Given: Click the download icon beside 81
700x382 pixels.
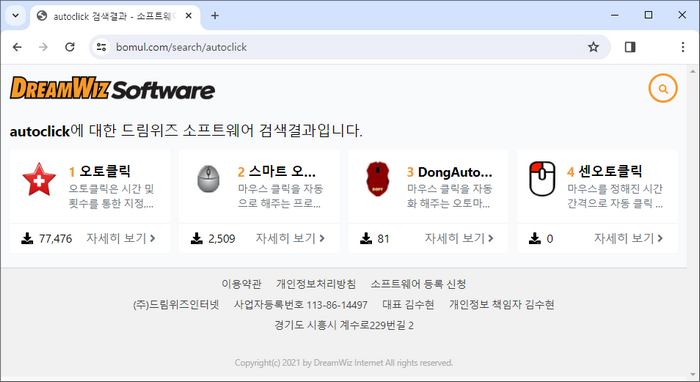Looking at the screenshot, I should click(x=366, y=238).
